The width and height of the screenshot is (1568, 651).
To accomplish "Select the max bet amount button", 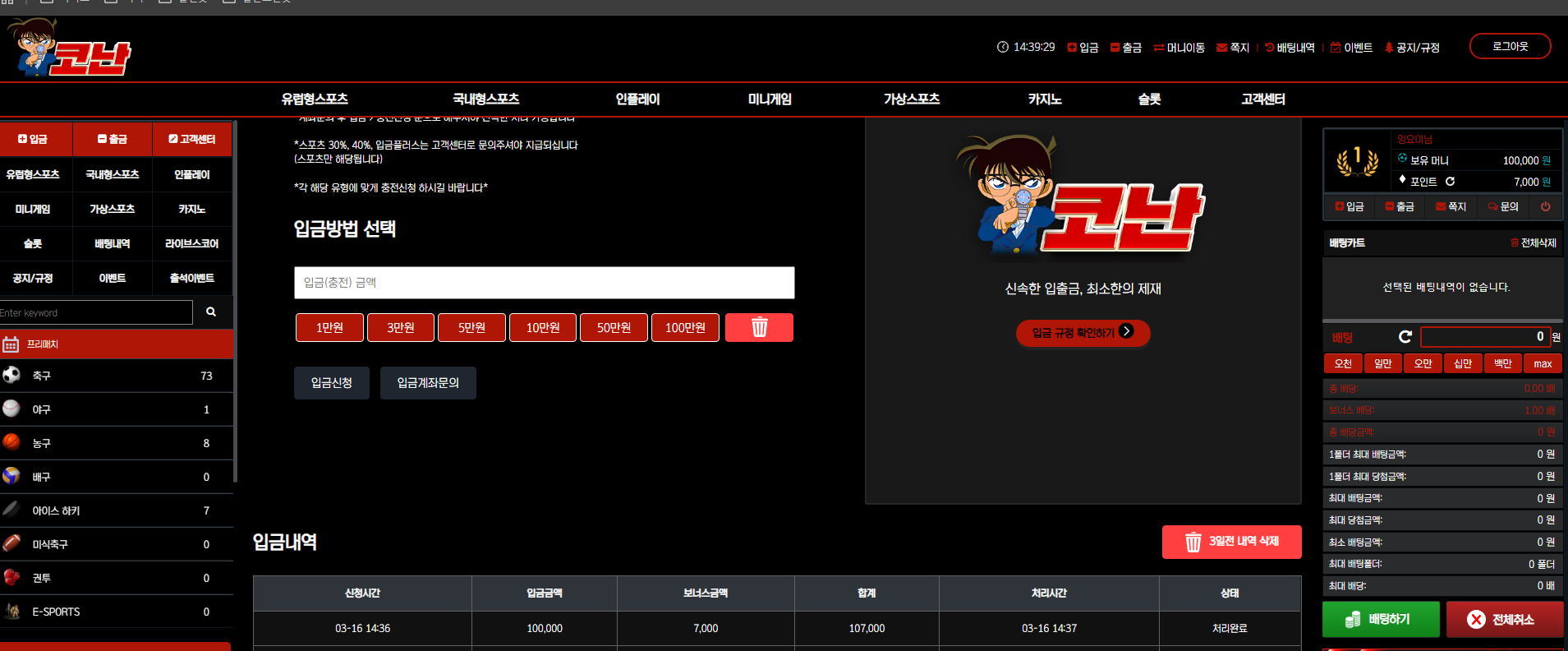I will point(1543,363).
